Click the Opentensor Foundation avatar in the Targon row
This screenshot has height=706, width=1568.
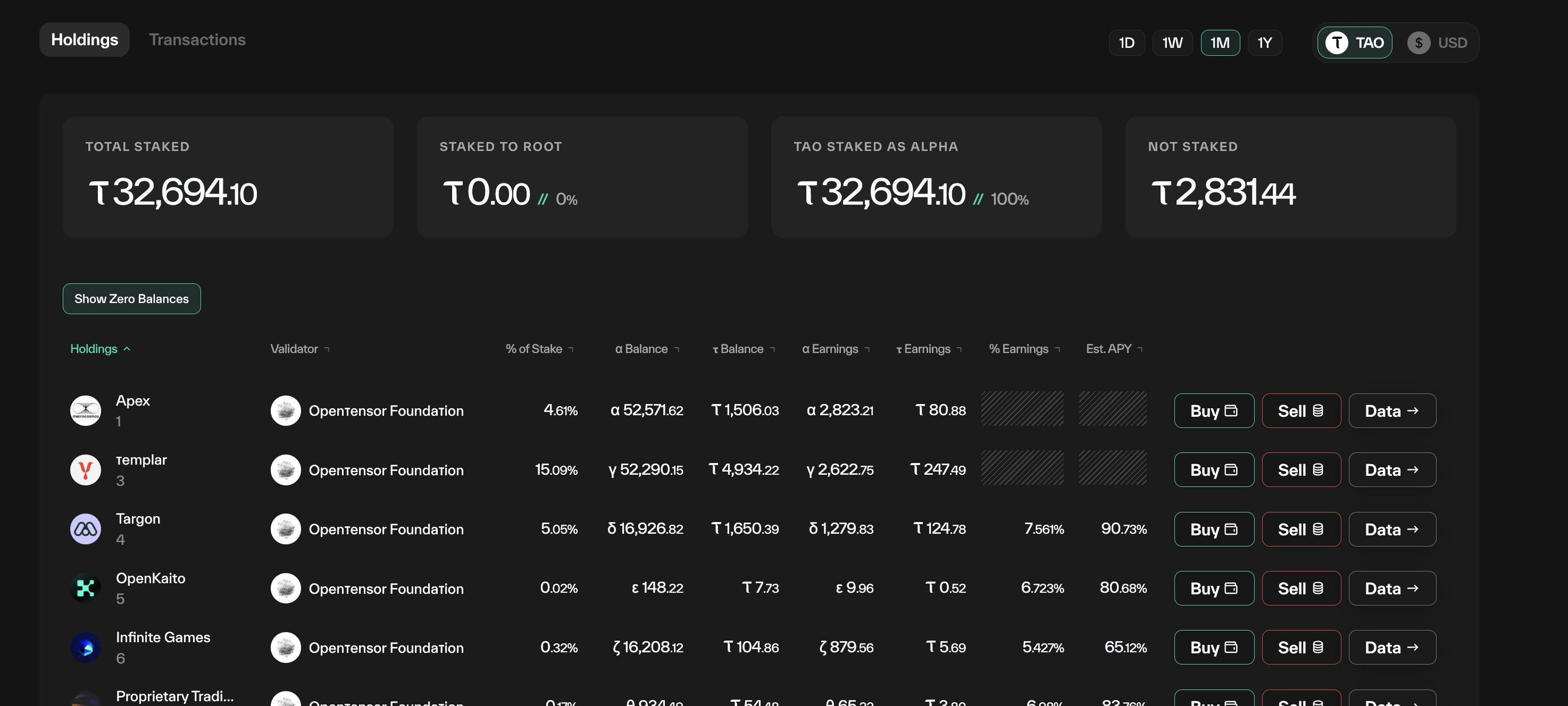pyautogui.click(x=286, y=529)
